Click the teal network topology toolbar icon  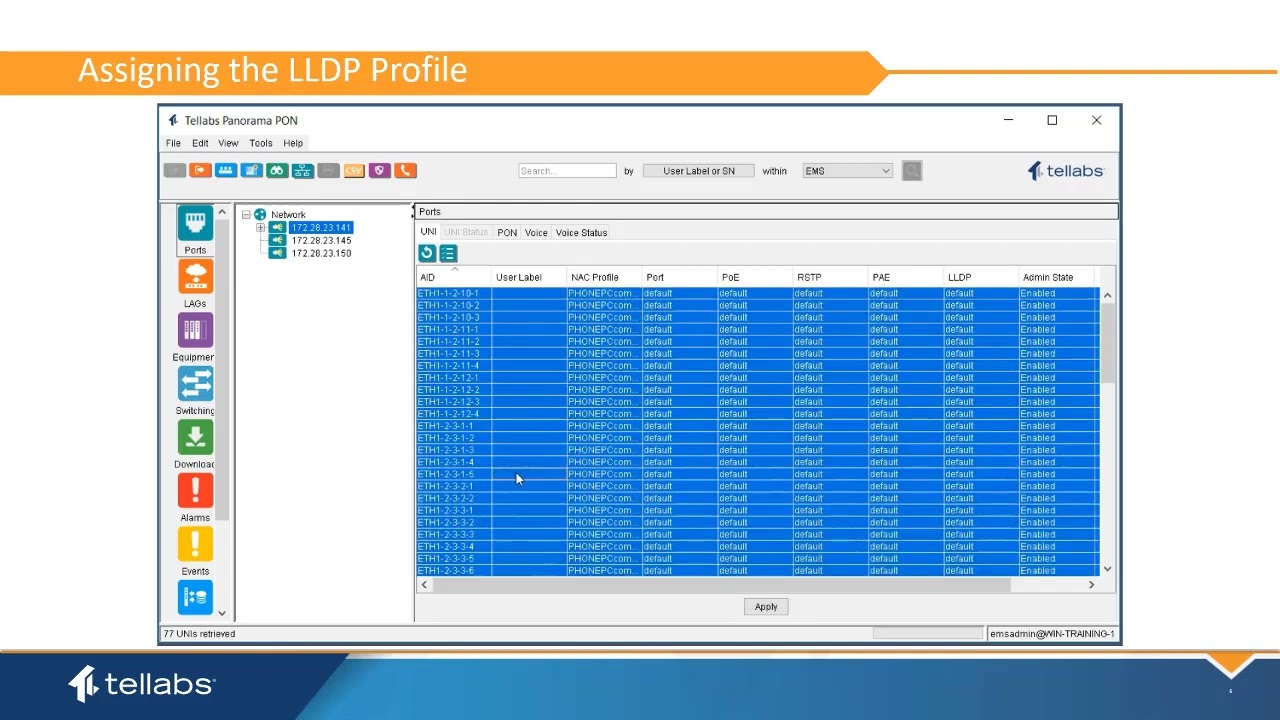point(303,171)
